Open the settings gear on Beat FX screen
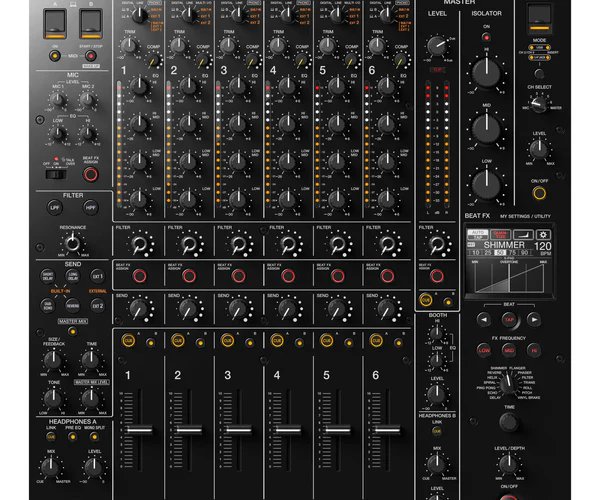 click(543, 234)
